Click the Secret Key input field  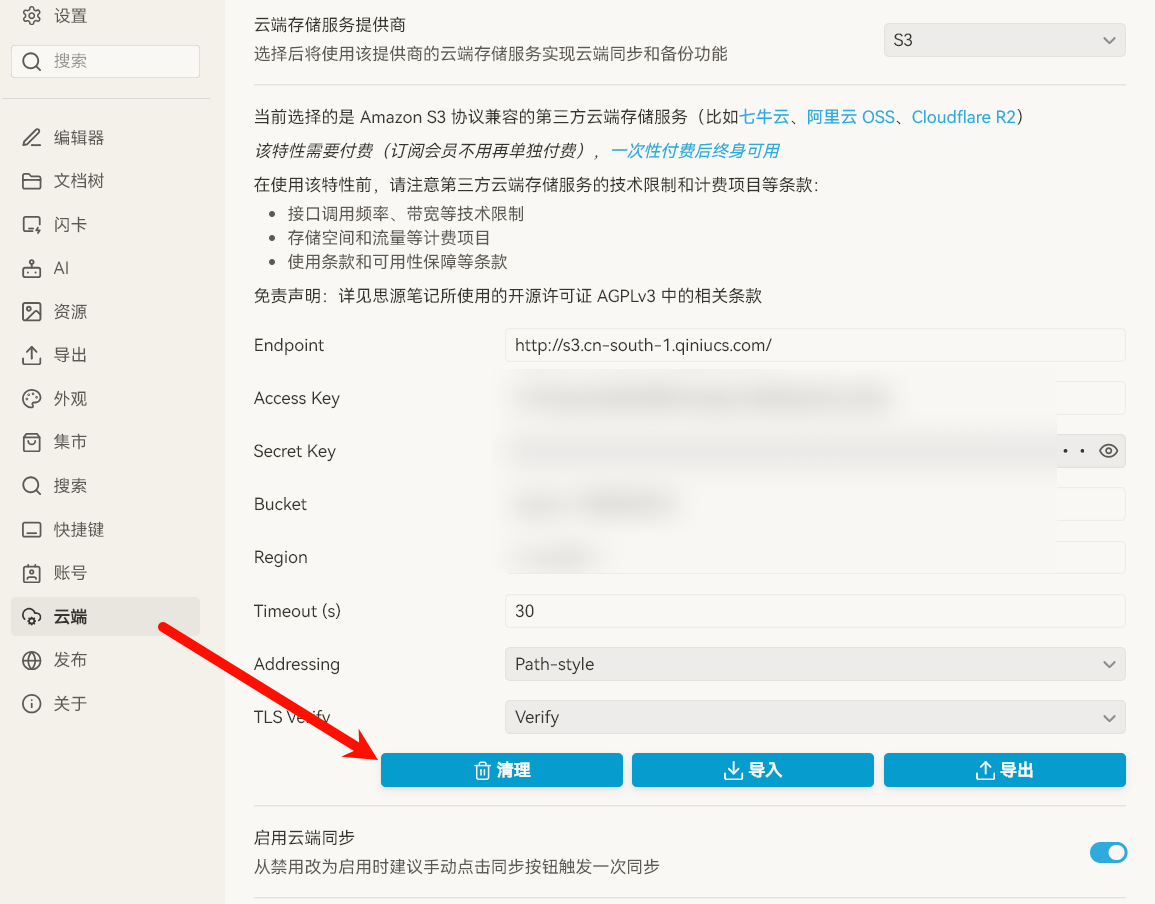(815, 451)
